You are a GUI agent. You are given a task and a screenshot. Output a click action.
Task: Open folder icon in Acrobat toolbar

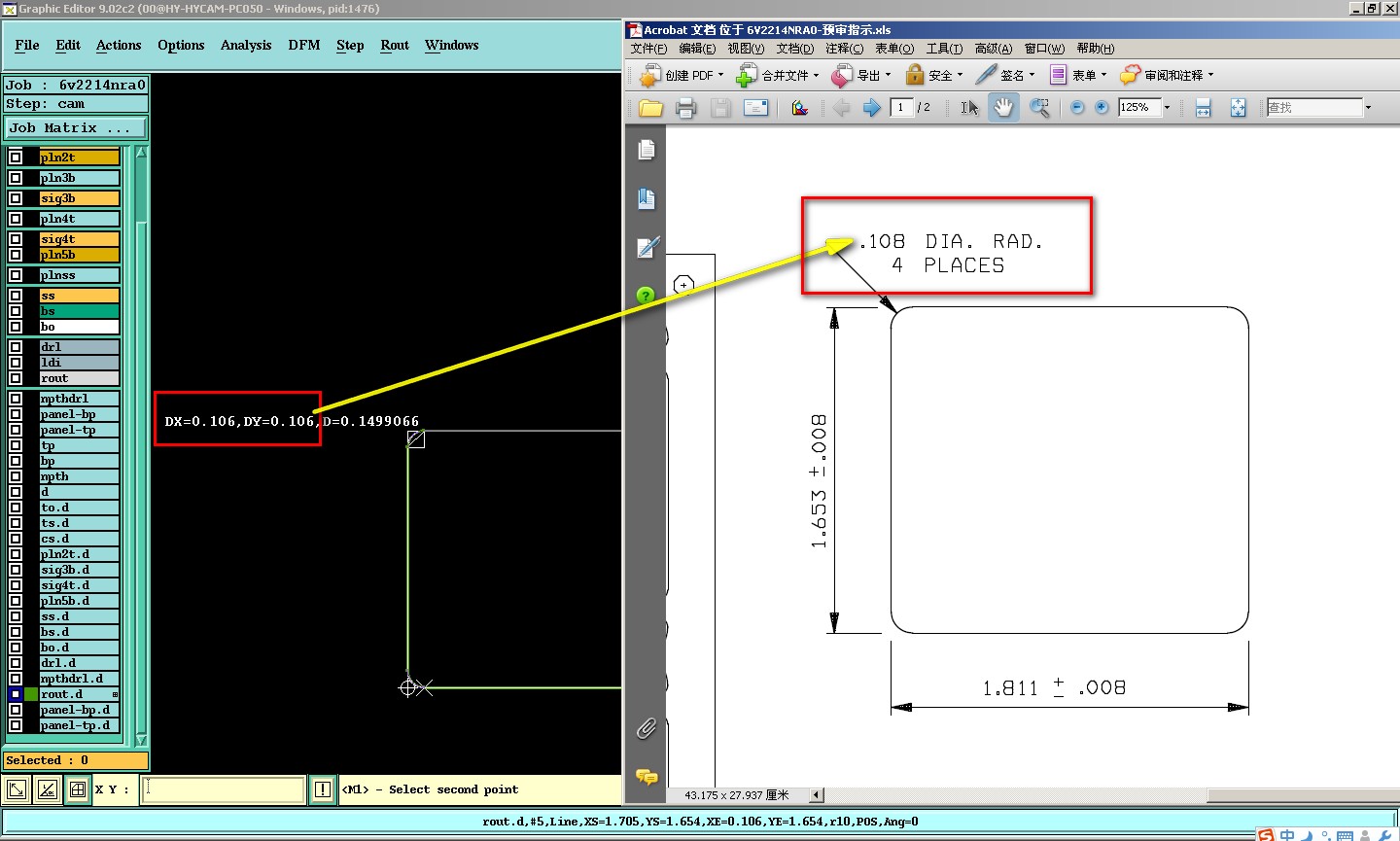(650, 108)
